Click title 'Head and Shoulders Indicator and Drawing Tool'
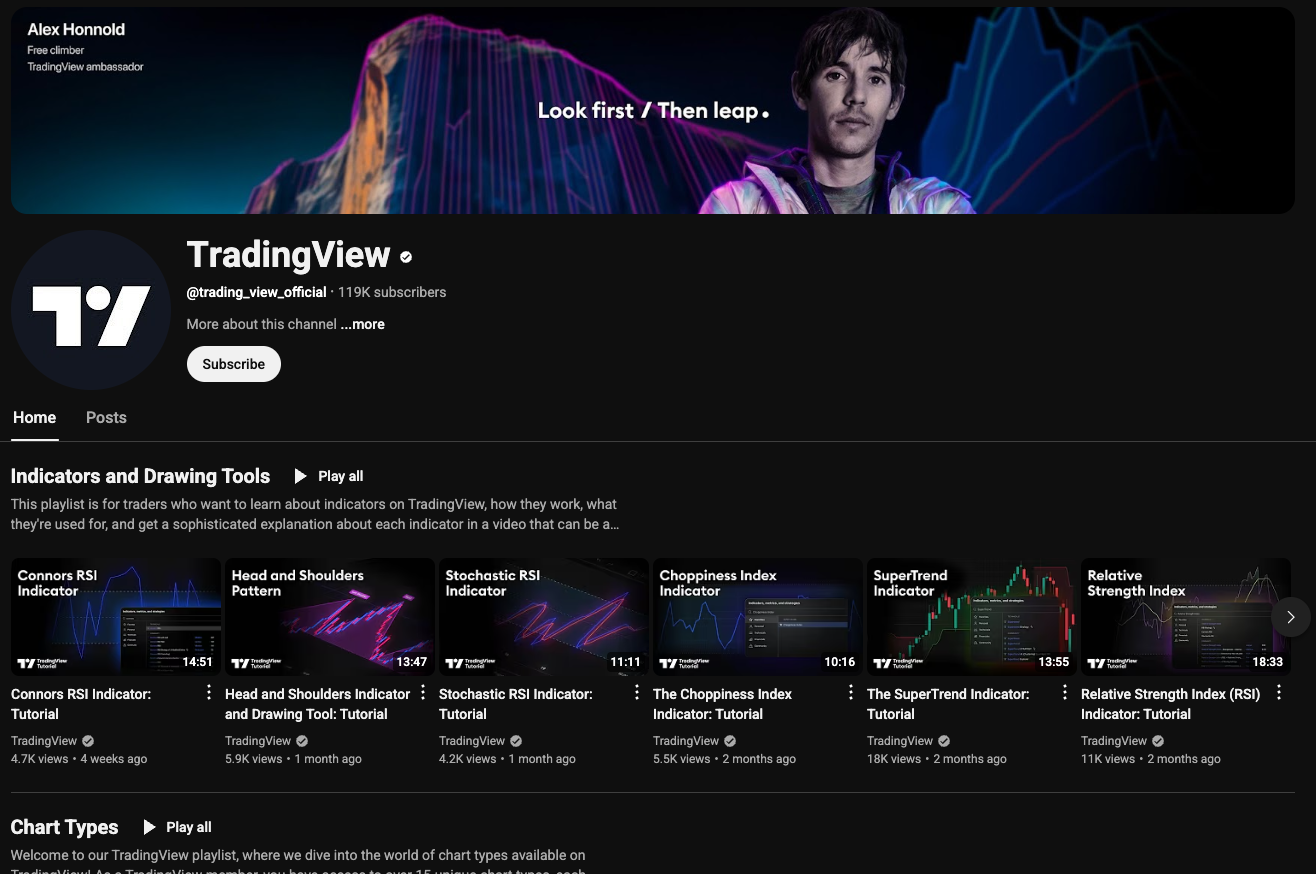This screenshot has width=1316, height=874. coord(317,704)
